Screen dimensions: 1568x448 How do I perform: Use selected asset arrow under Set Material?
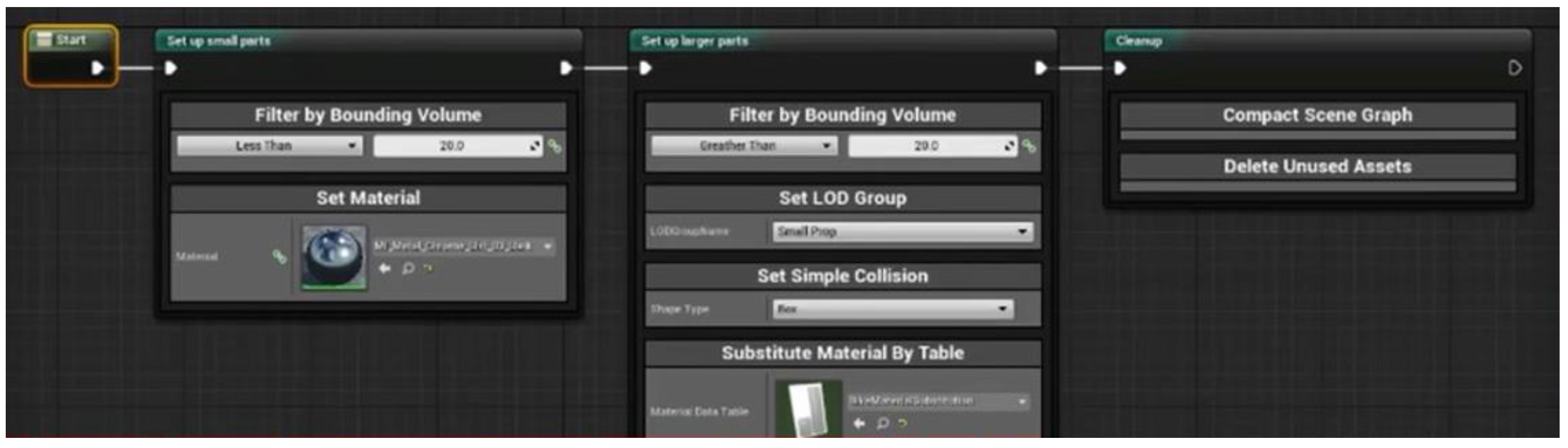pyautogui.click(x=384, y=269)
